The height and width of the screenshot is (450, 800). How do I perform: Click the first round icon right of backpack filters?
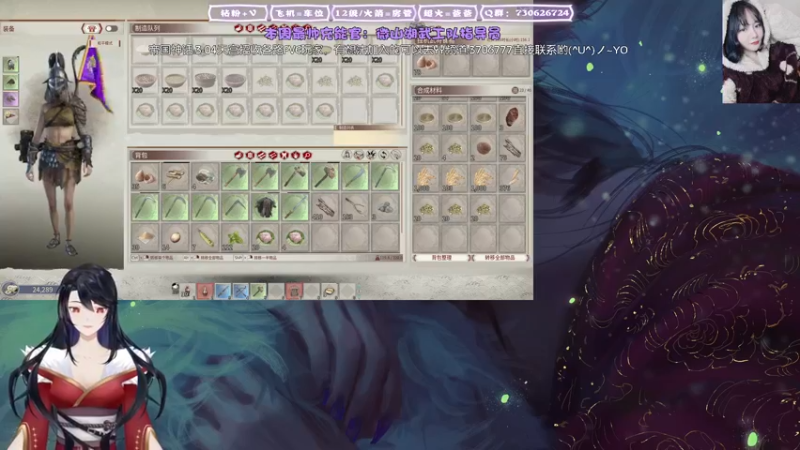347,155
